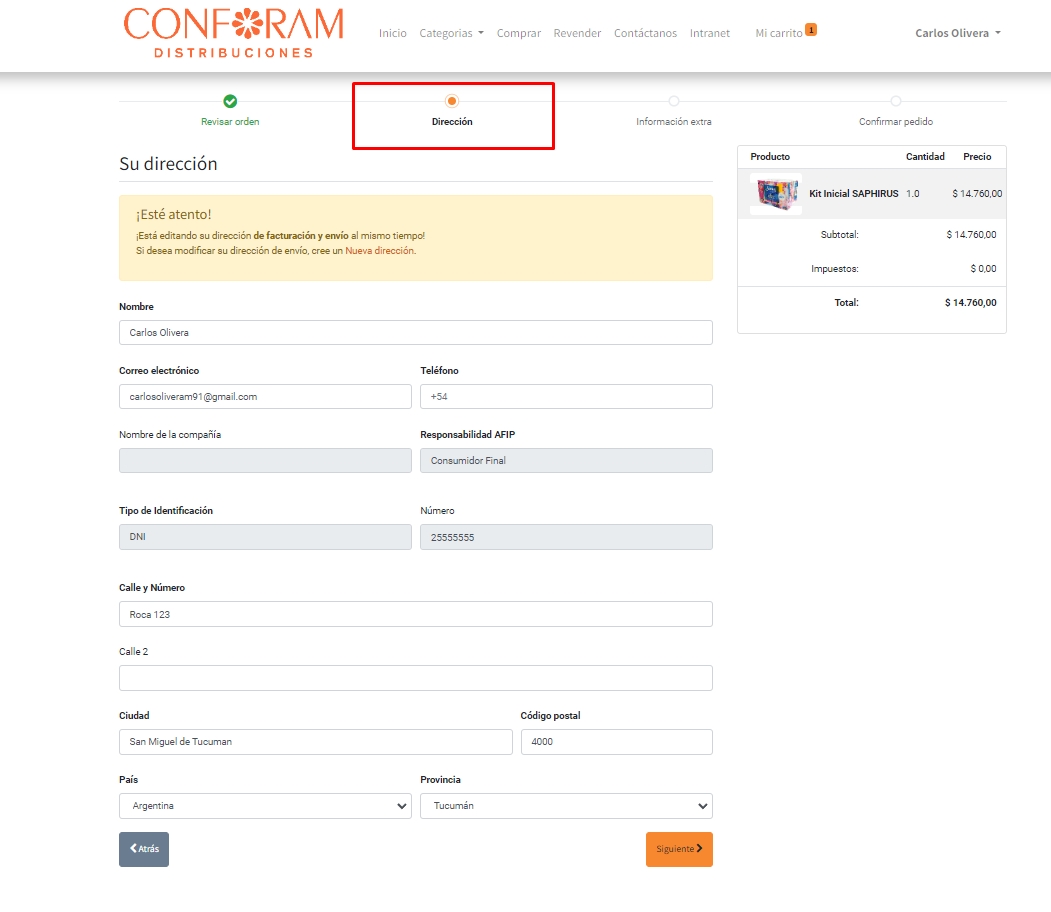Click the Código postal field
This screenshot has width=1051, height=912.
click(x=616, y=742)
